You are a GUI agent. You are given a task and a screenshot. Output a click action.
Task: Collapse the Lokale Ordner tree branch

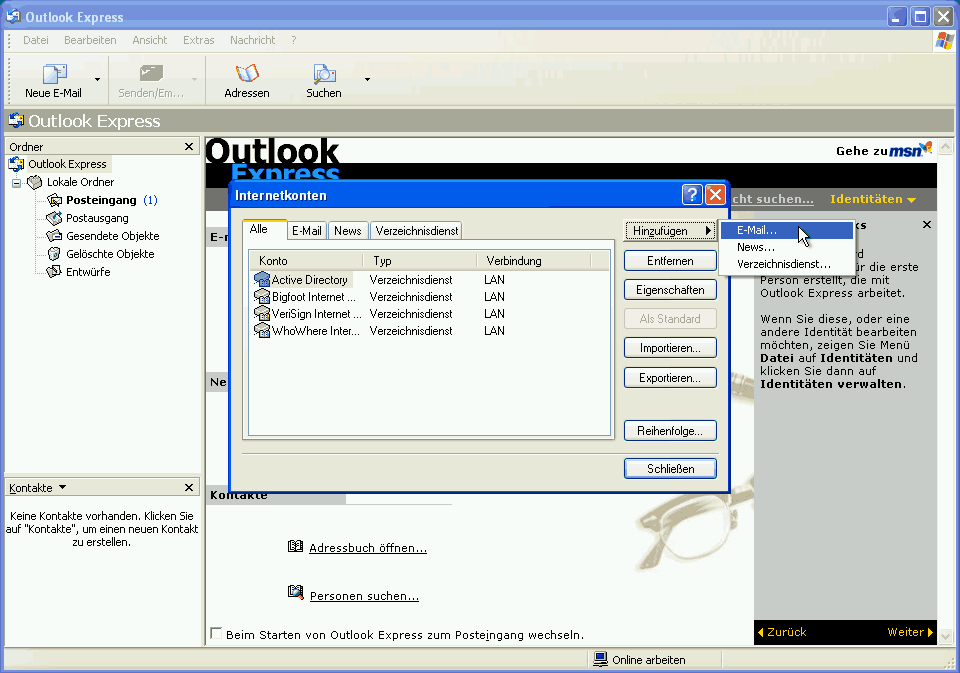pos(16,181)
